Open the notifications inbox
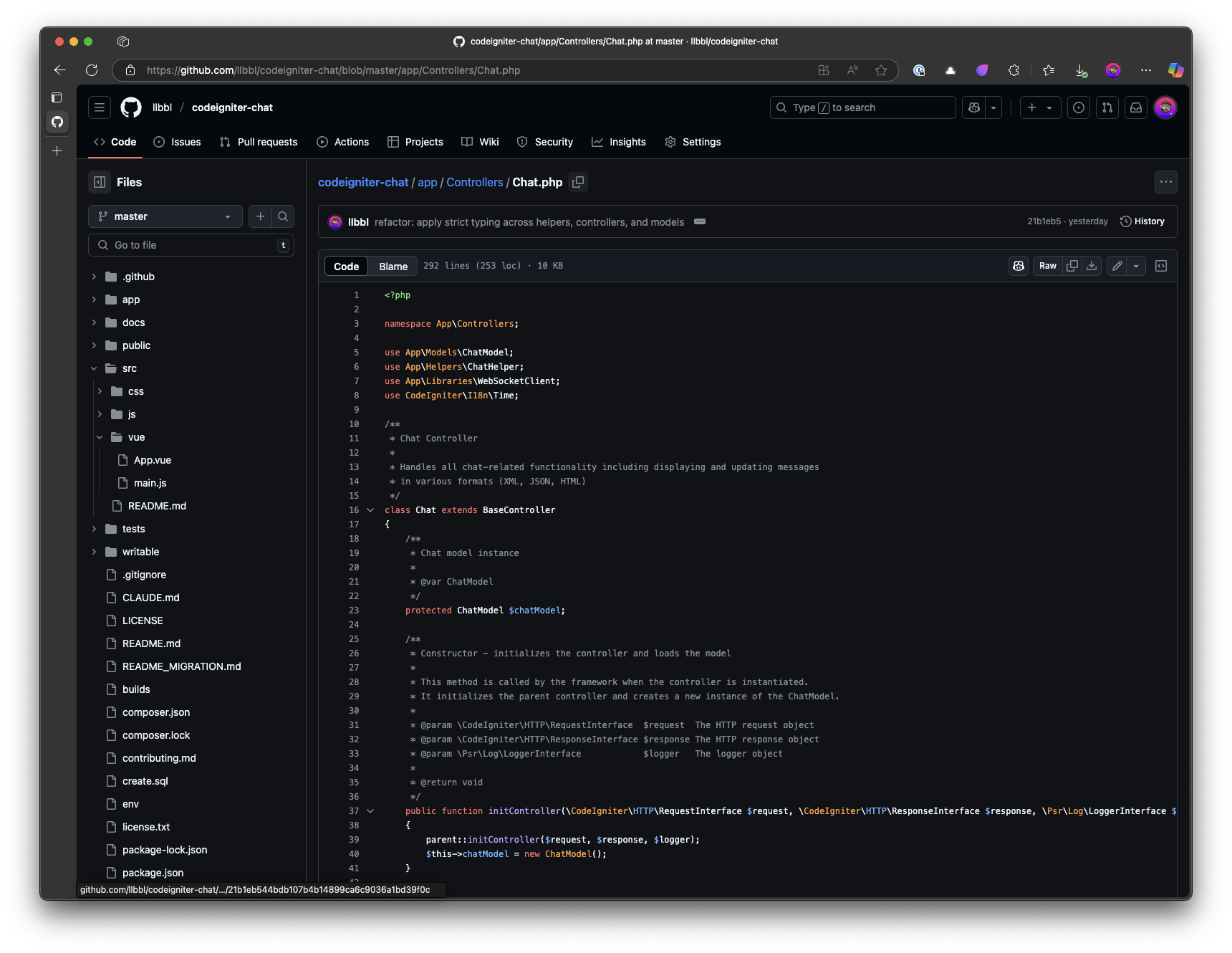Image resolution: width=1232 pixels, height=953 pixels. [x=1136, y=107]
